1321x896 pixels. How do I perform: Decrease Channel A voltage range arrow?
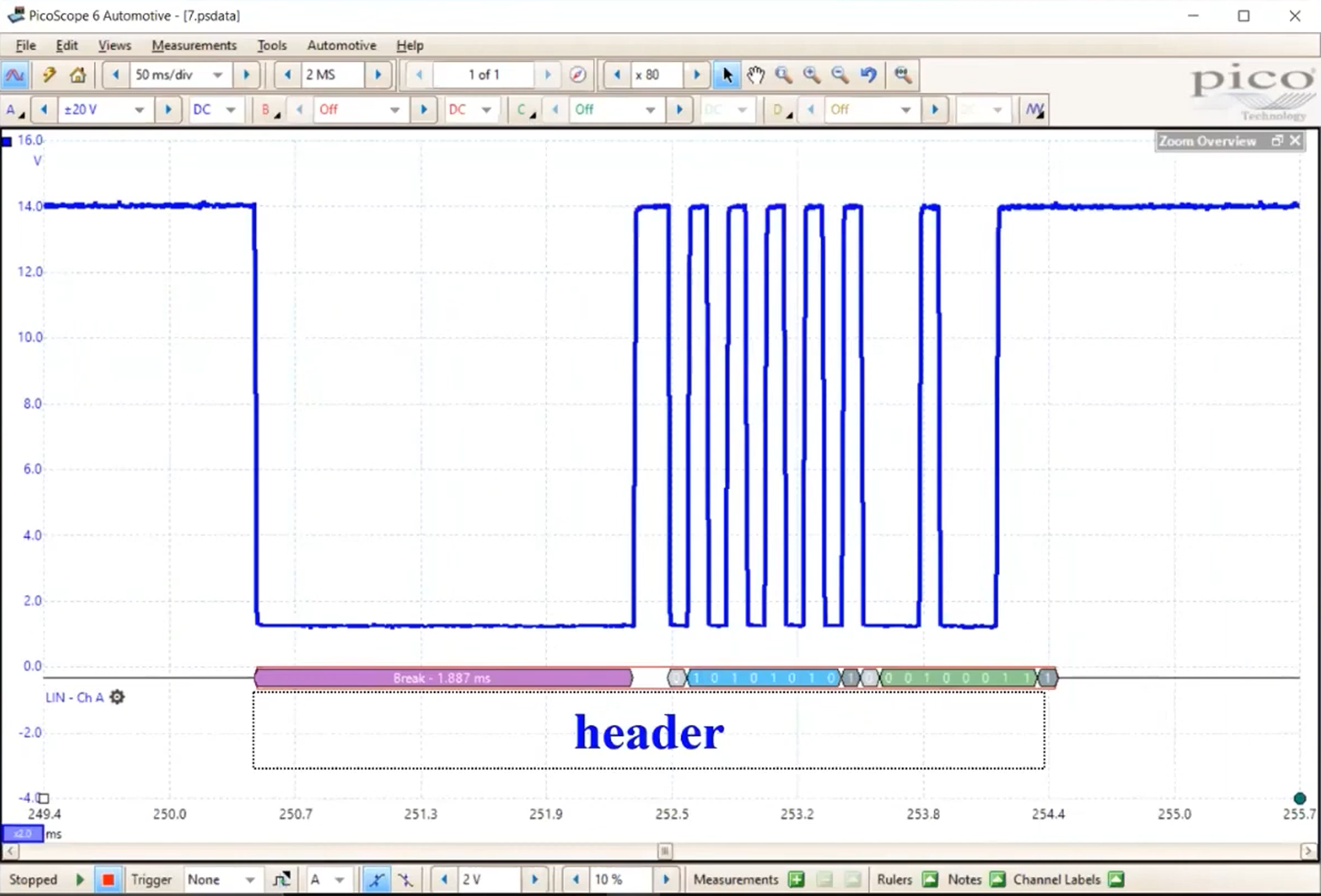pyautogui.click(x=45, y=110)
